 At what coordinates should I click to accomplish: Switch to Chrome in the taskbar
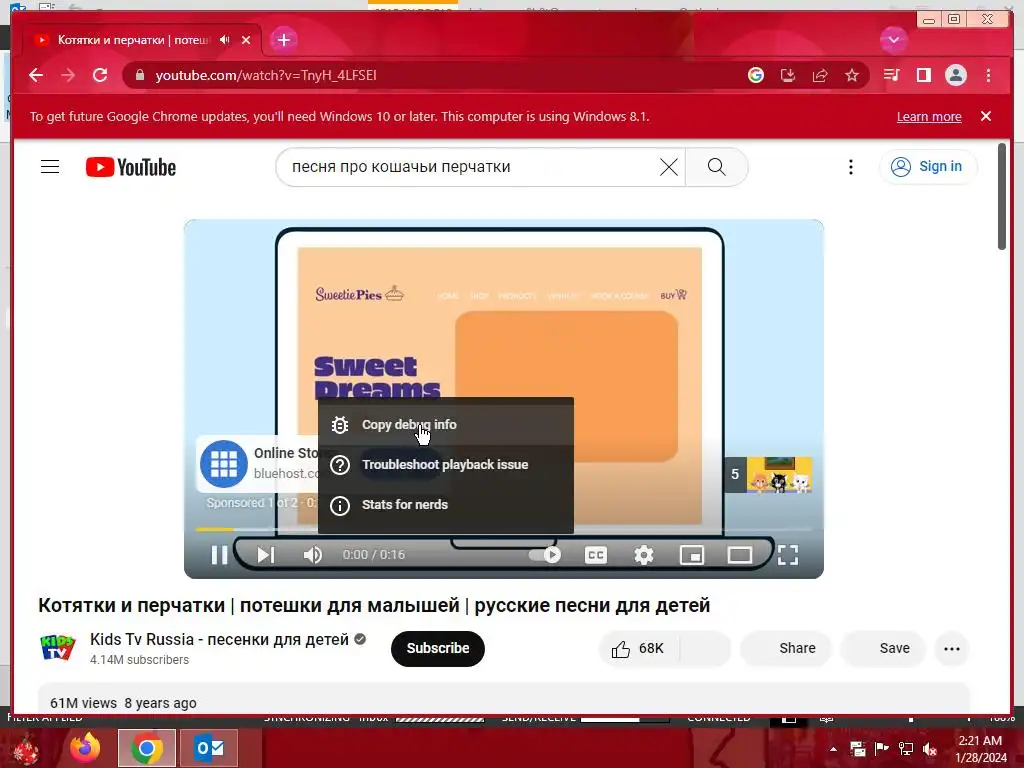click(x=146, y=748)
